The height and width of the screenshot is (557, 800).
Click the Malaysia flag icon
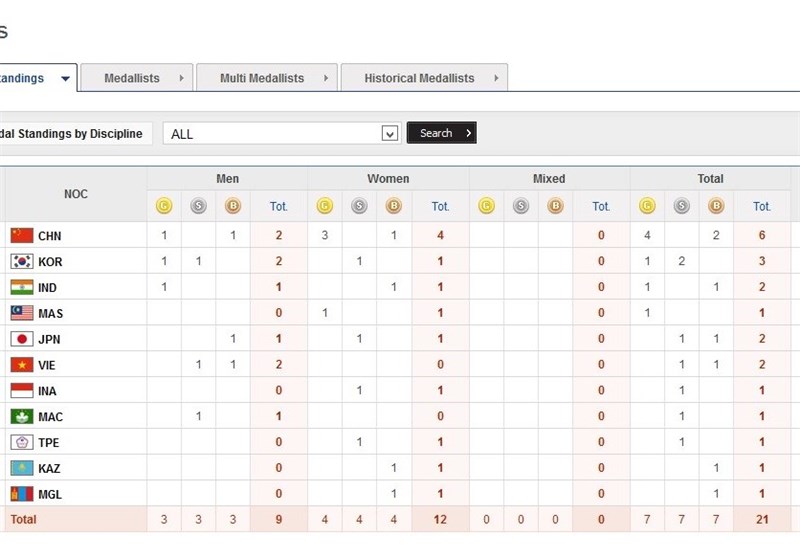pos(21,313)
